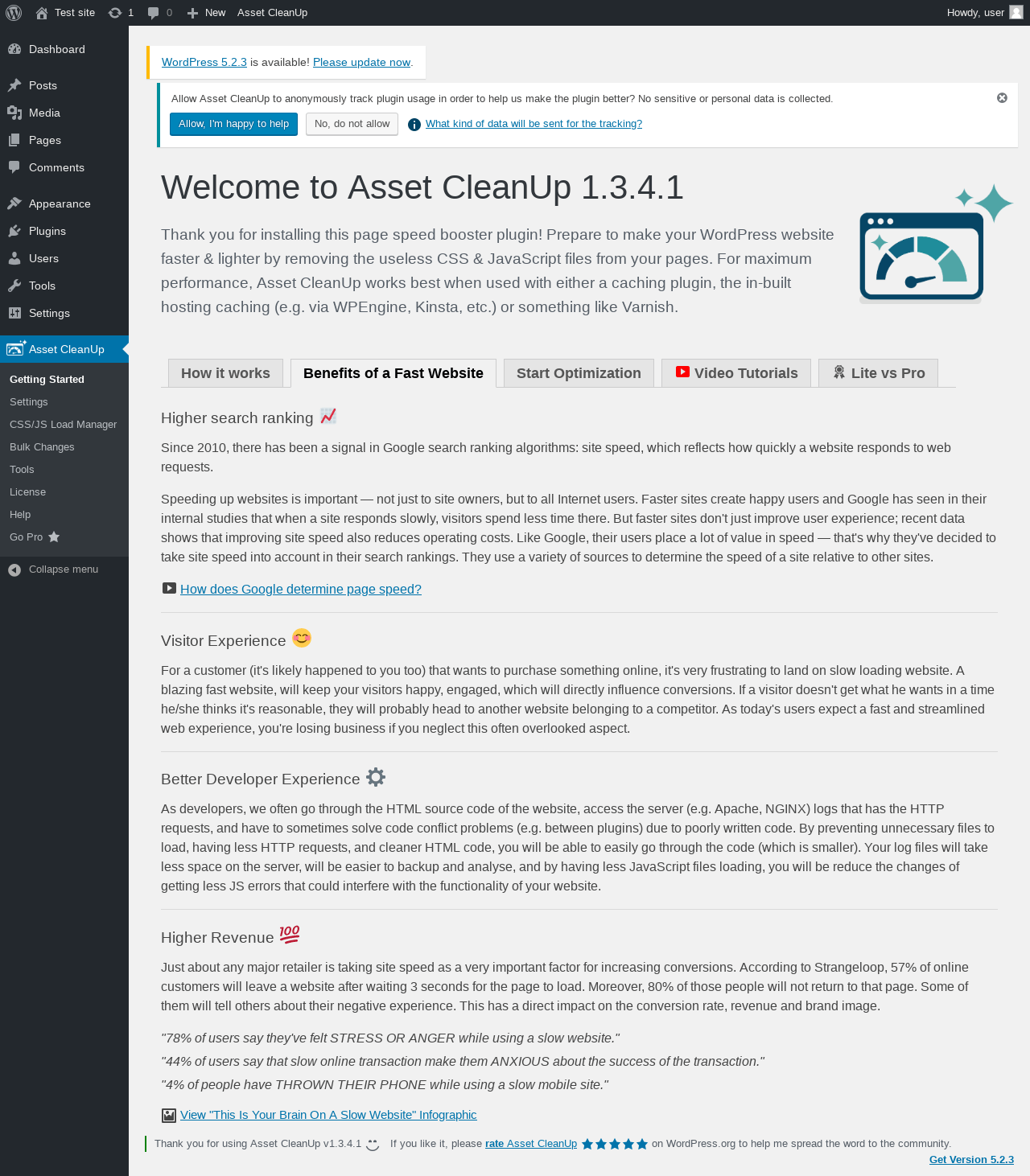
Task: Dismiss the tracking notice with X icon
Action: point(1002,98)
